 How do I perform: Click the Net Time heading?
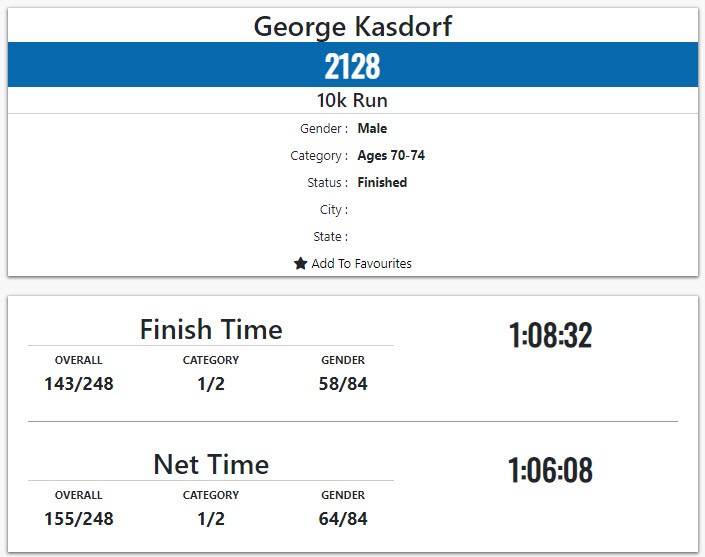click(211, 464)
